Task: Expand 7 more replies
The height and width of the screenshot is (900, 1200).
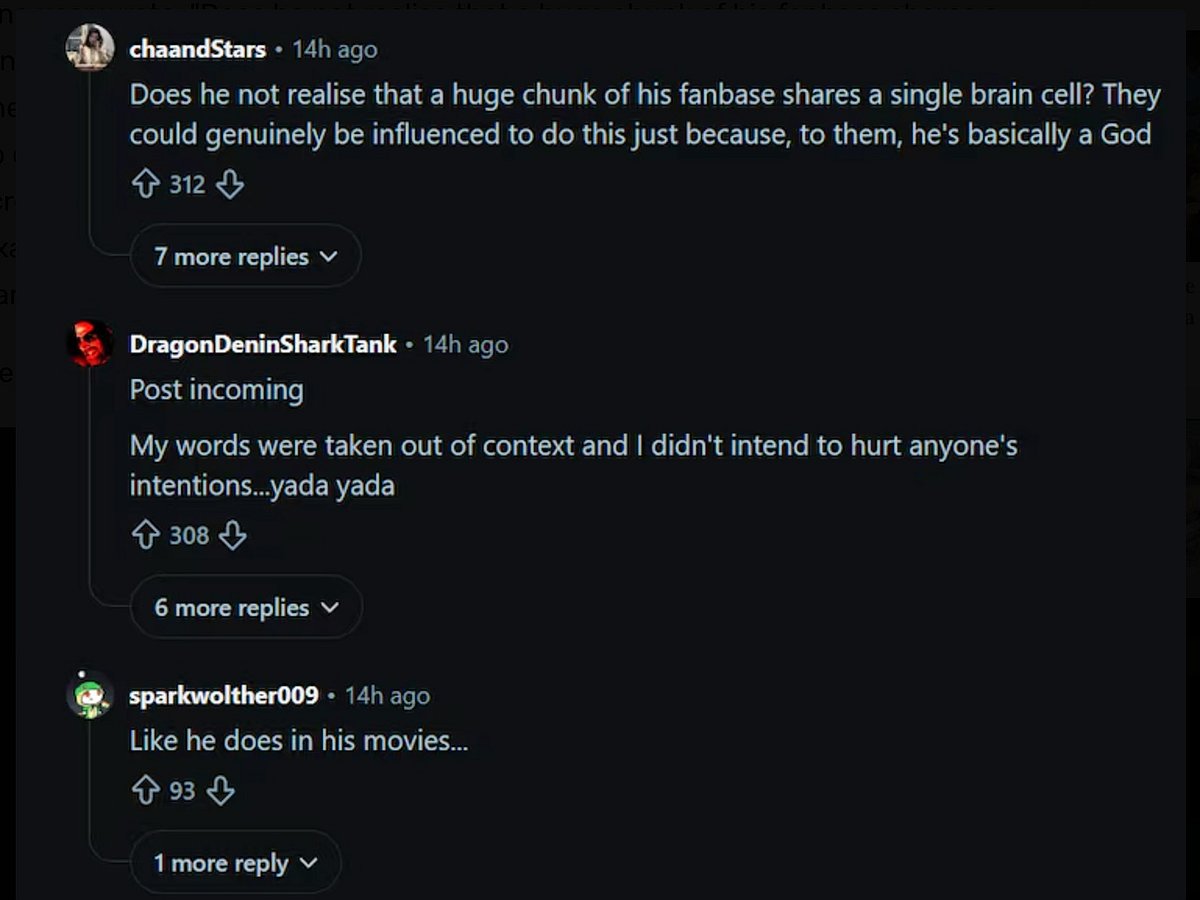Action: (245, 256)
